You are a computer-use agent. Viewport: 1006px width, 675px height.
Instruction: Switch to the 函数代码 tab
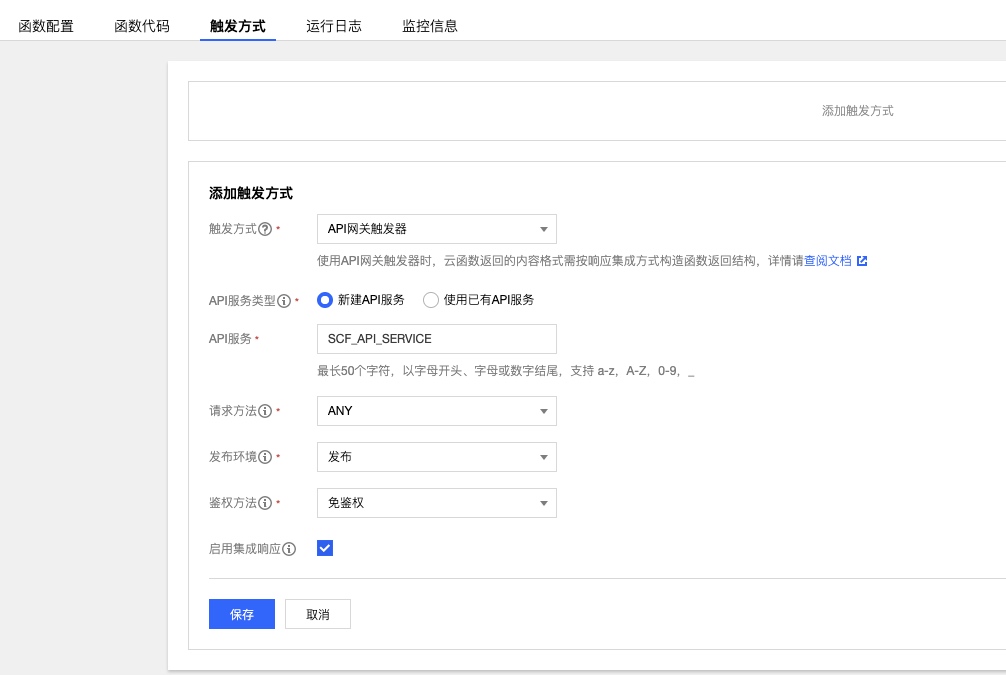pos(142,26)
